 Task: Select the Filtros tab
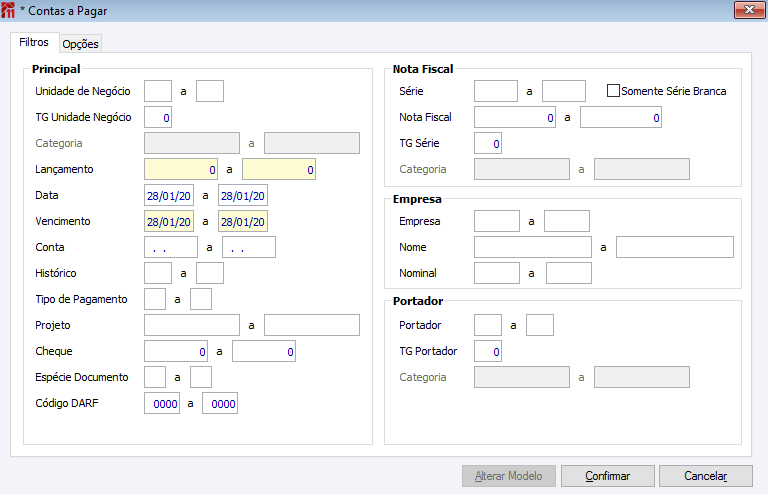click(x=34, y=43)
